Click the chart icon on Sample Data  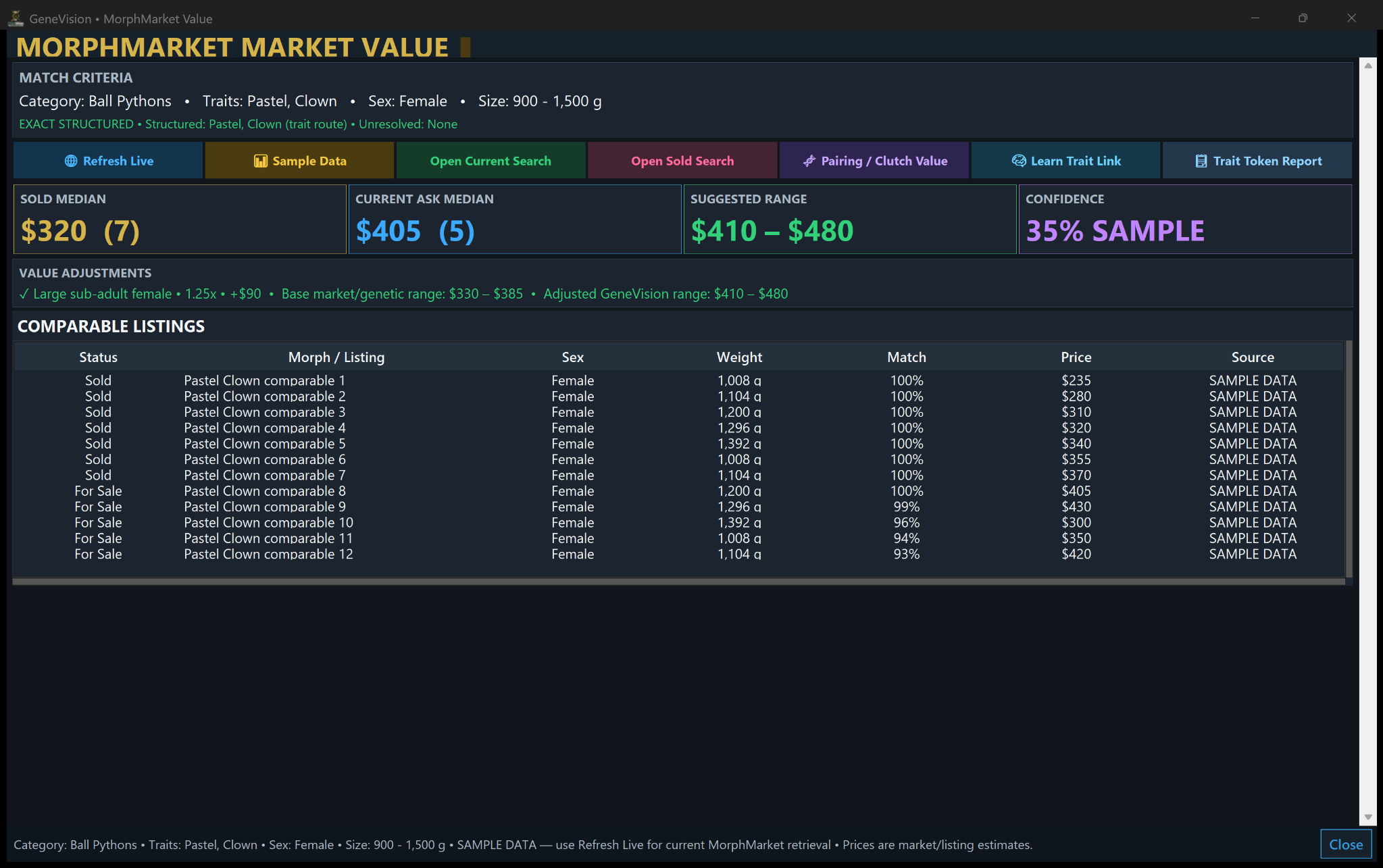[x=261, y=161]
